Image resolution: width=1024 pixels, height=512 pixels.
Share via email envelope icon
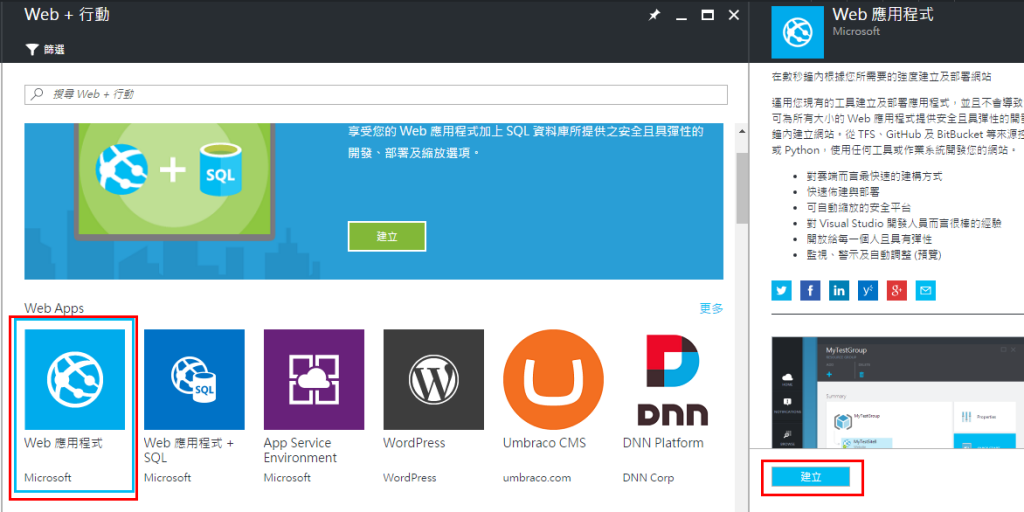point(925,291)
